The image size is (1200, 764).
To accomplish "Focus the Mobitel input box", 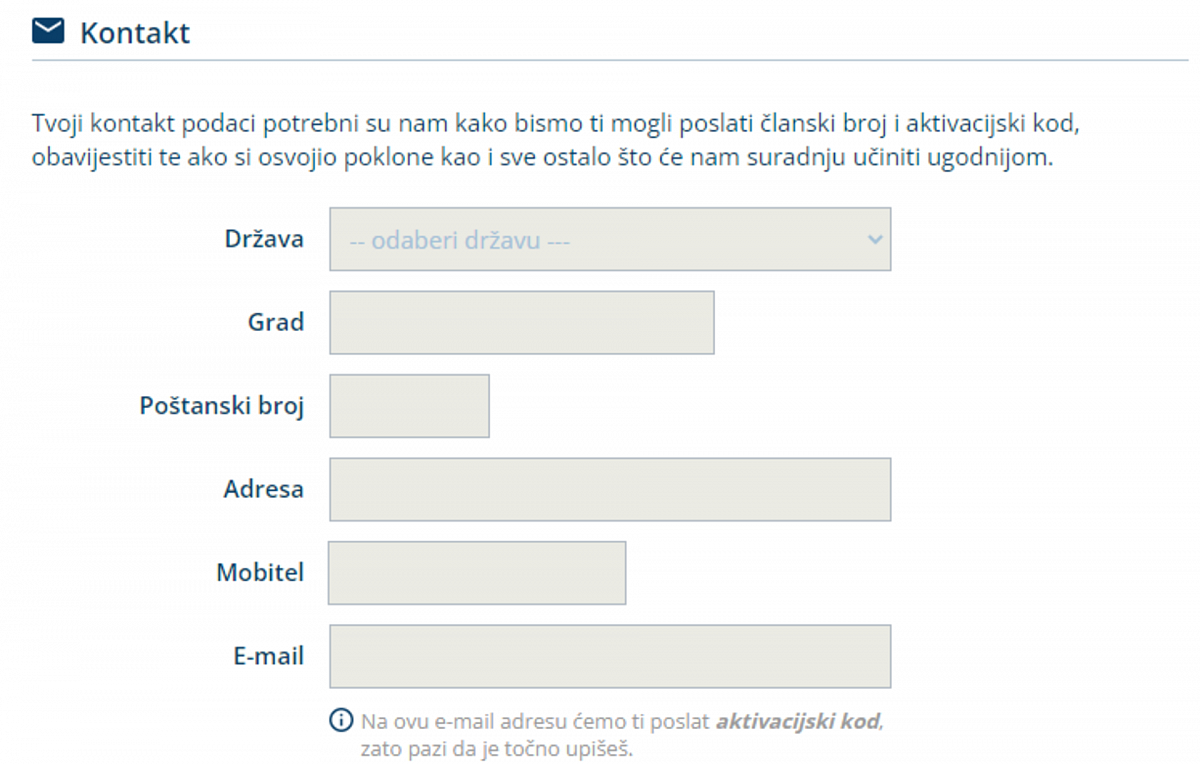I will [x=477, y=573].
